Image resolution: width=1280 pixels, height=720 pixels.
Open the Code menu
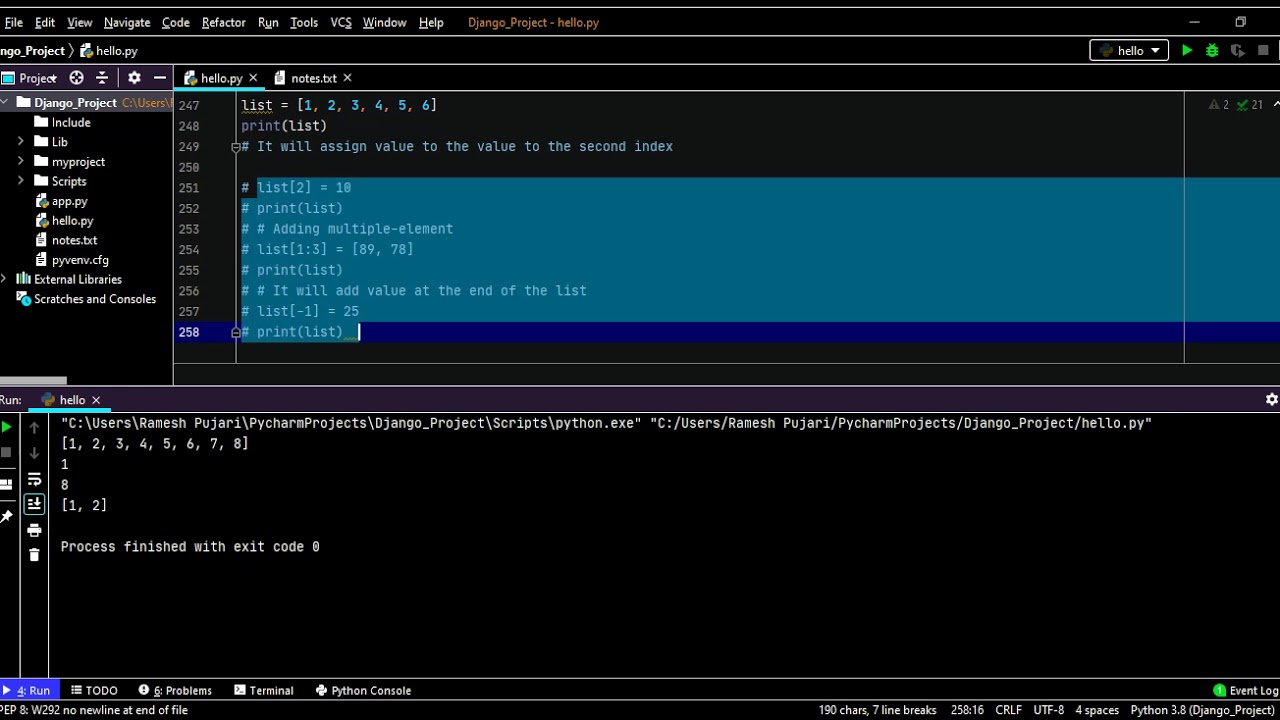[x=175, y=22]
